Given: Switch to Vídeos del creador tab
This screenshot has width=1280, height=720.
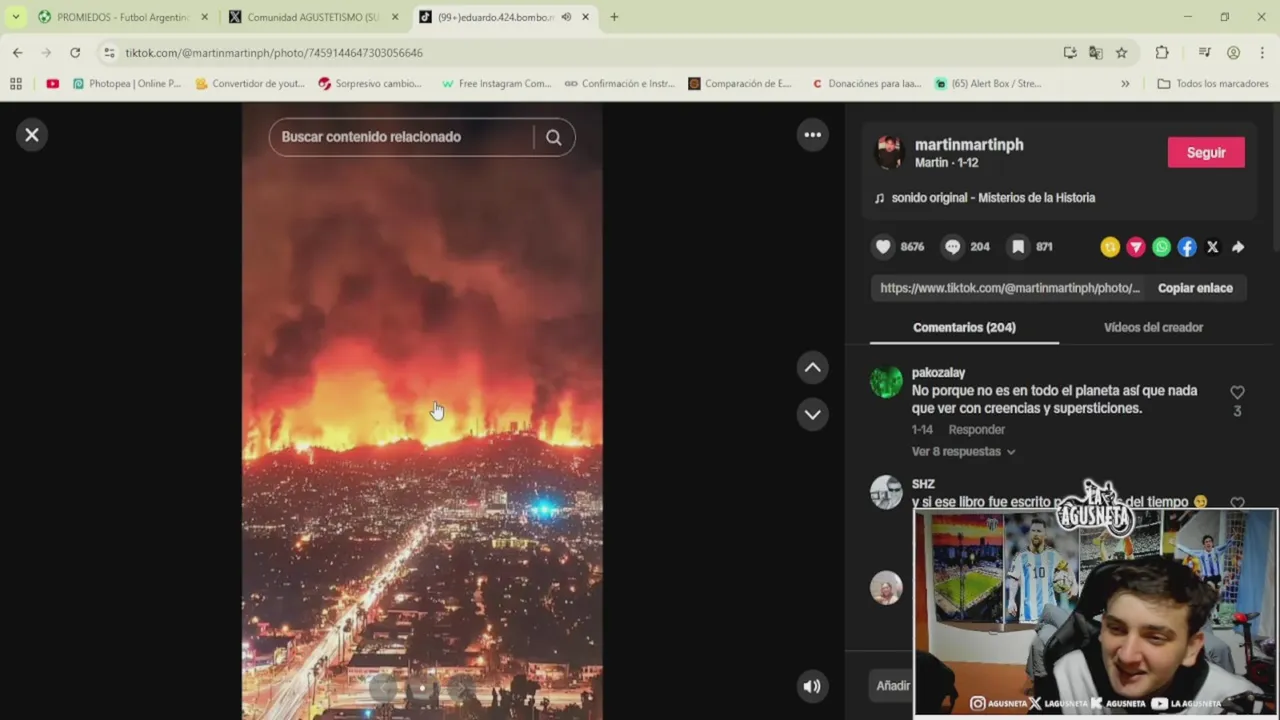Looking at the screenshot, I should click(x=1153, y=327).
